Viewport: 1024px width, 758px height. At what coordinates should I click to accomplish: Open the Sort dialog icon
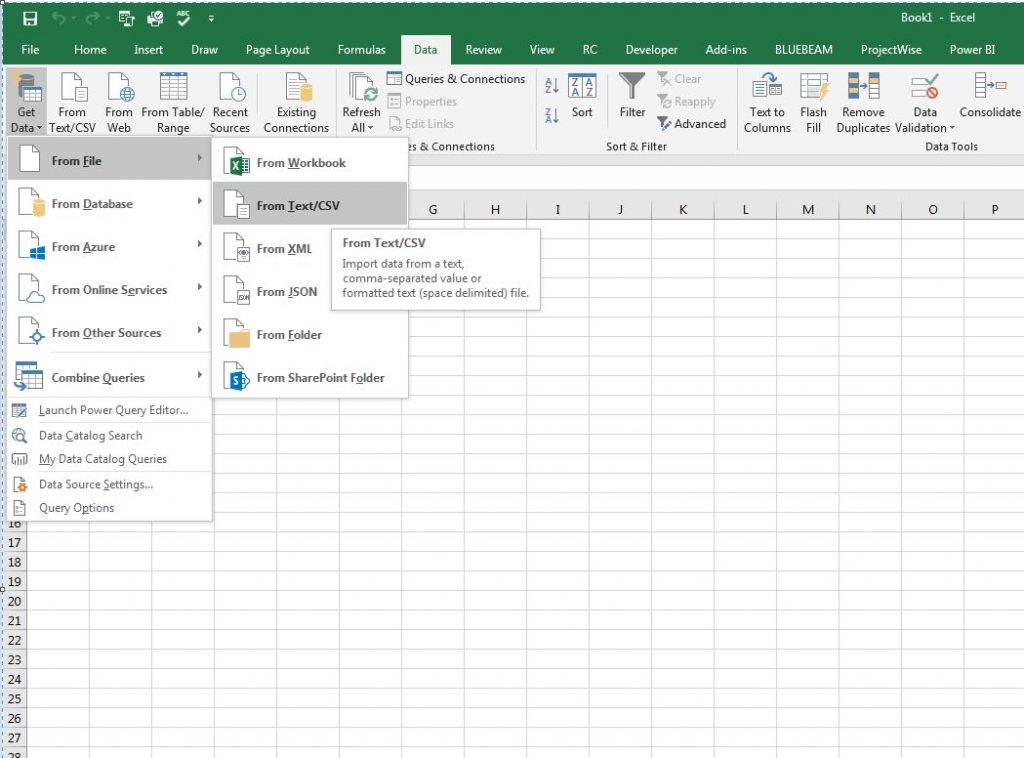pyautogui.click(x=582, y=95)
